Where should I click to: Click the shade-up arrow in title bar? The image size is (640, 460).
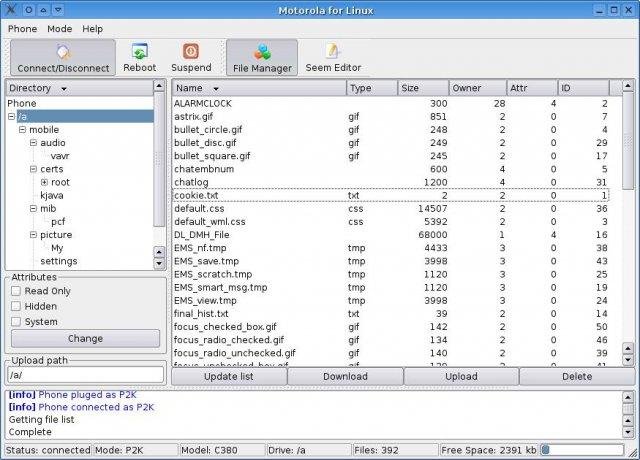44,10
